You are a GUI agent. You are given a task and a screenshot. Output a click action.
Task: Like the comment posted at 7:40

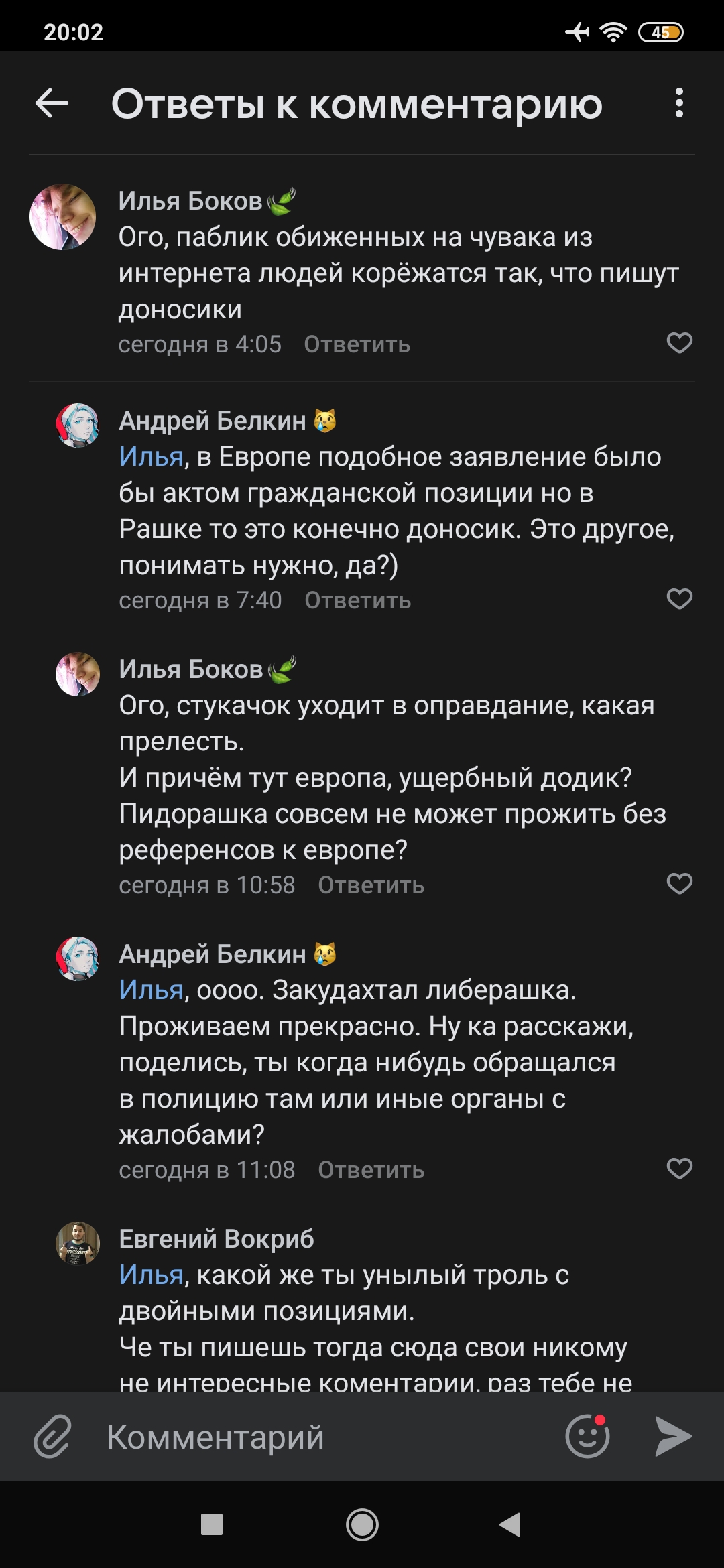coord(679,599)
